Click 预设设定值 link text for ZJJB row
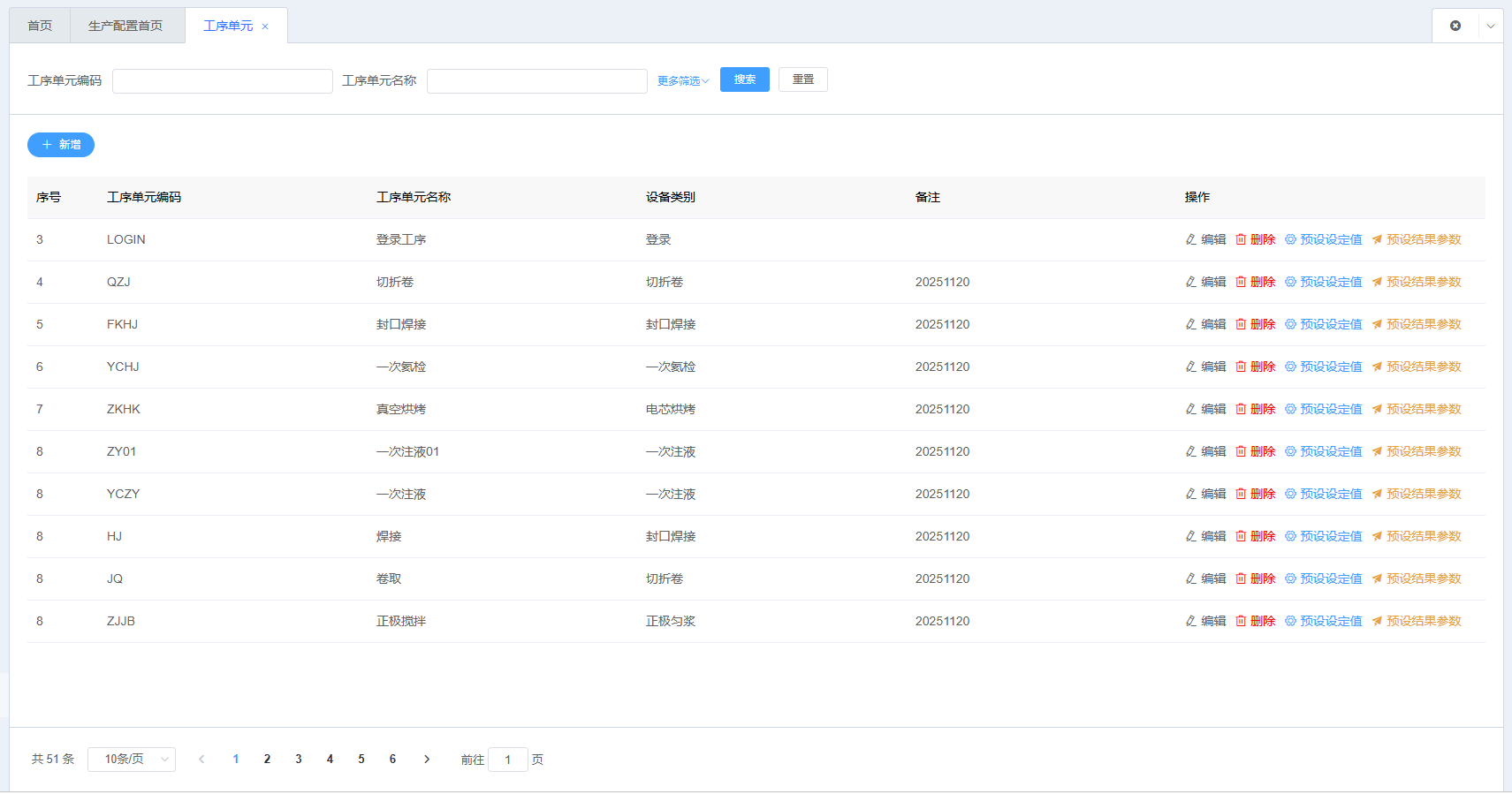 (x=1331, y=621)
